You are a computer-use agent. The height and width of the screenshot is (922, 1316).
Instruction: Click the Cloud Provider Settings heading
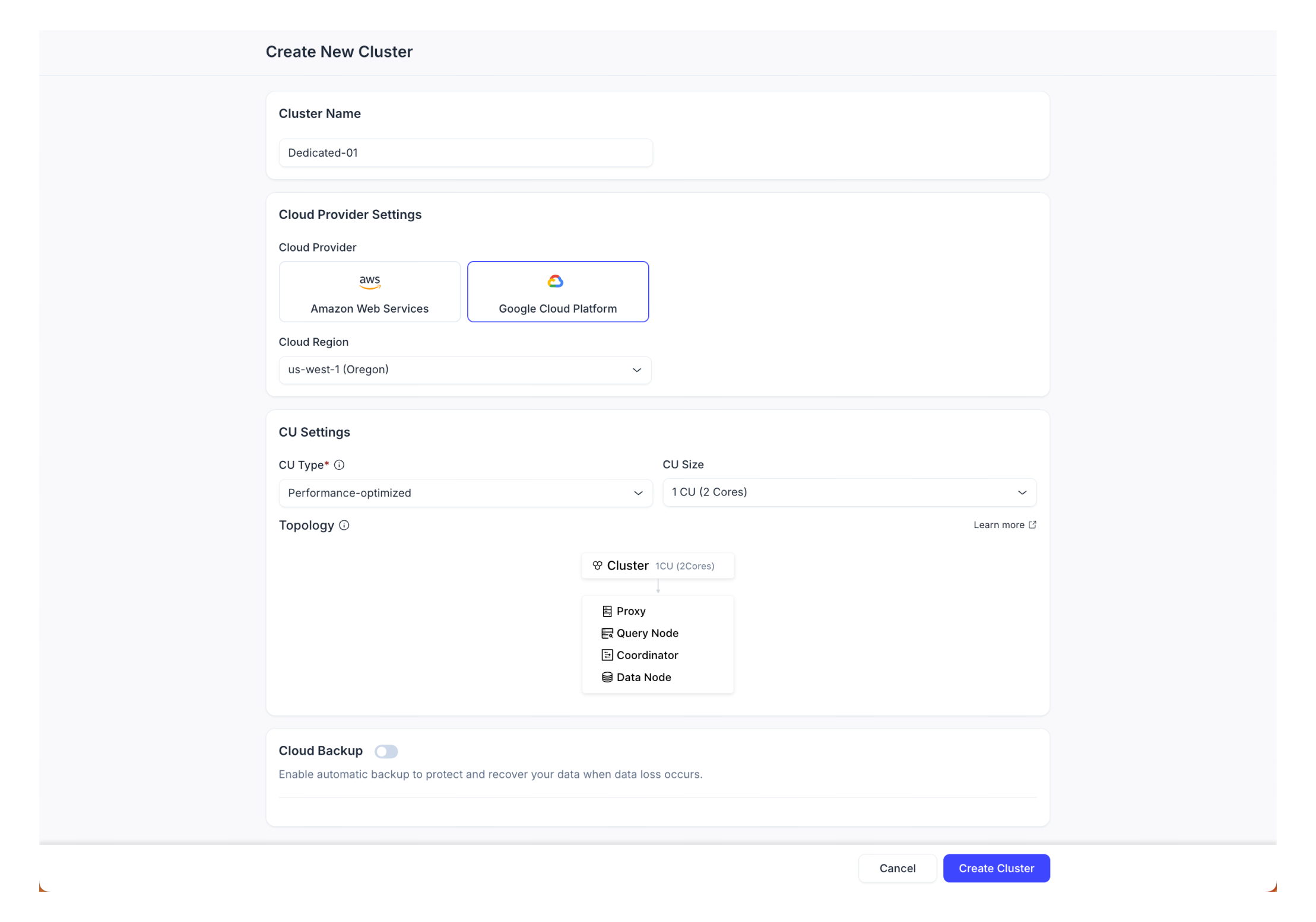pos(350,214)
